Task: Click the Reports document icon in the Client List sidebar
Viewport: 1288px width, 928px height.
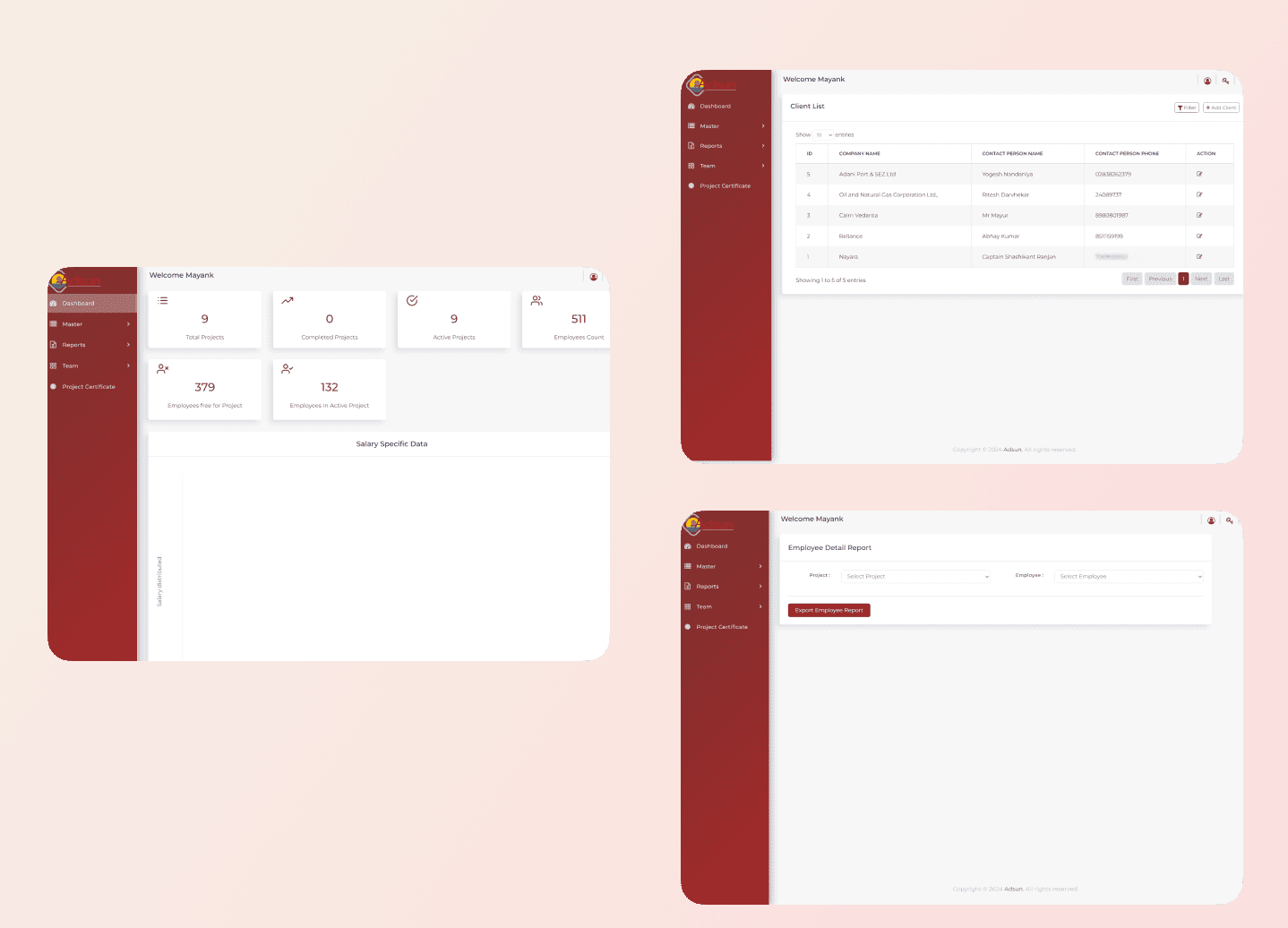Action: point(691,146)
